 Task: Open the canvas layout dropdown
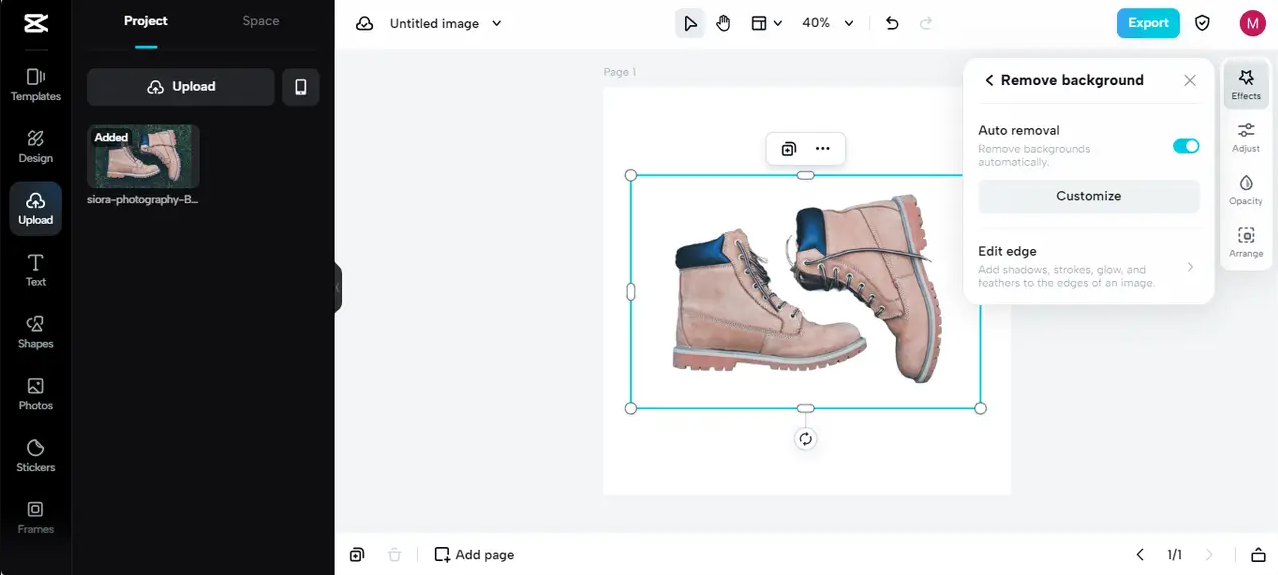coord(766,23)
